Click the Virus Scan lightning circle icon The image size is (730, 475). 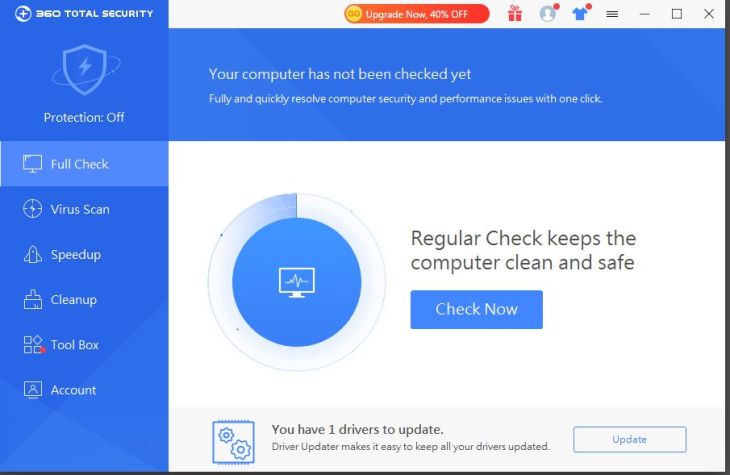point(32,209)
